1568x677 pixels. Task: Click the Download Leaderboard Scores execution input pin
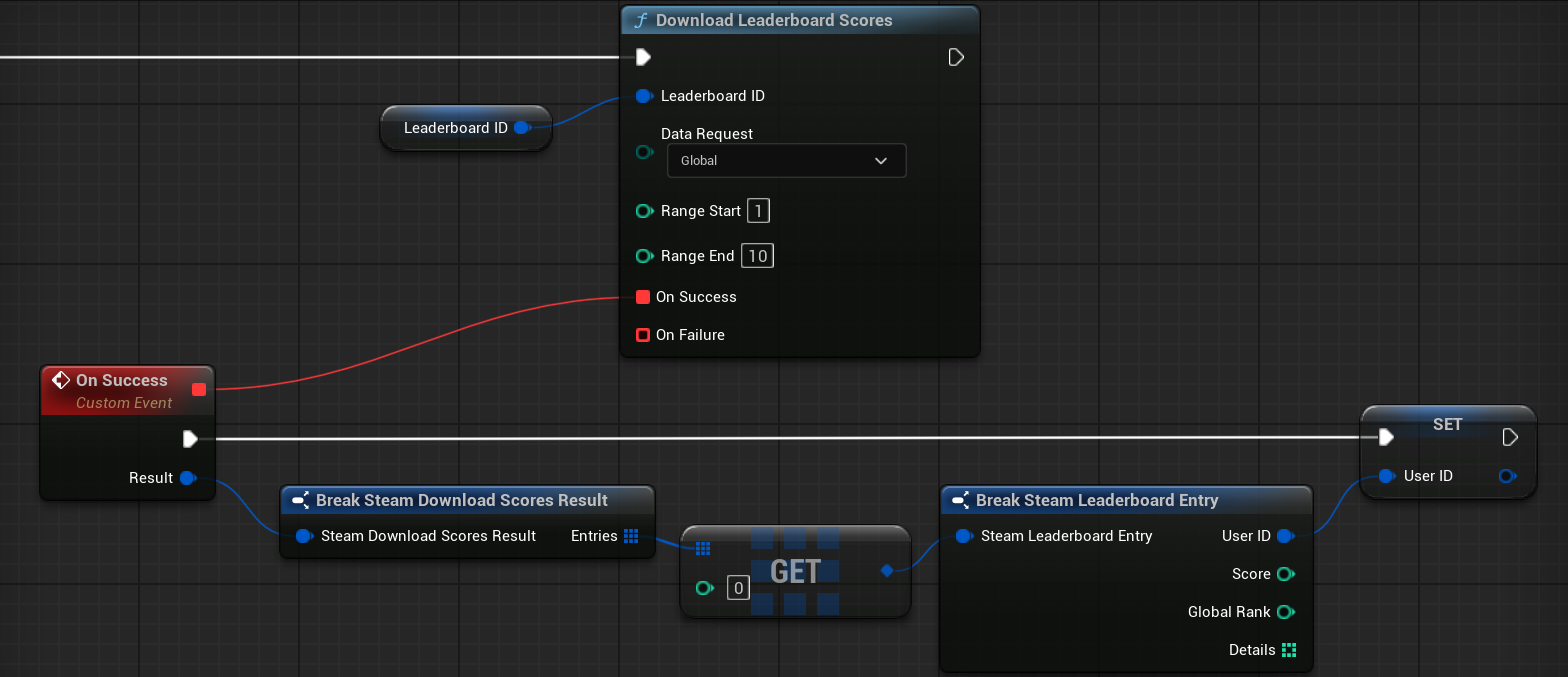[x=643, y=57]
